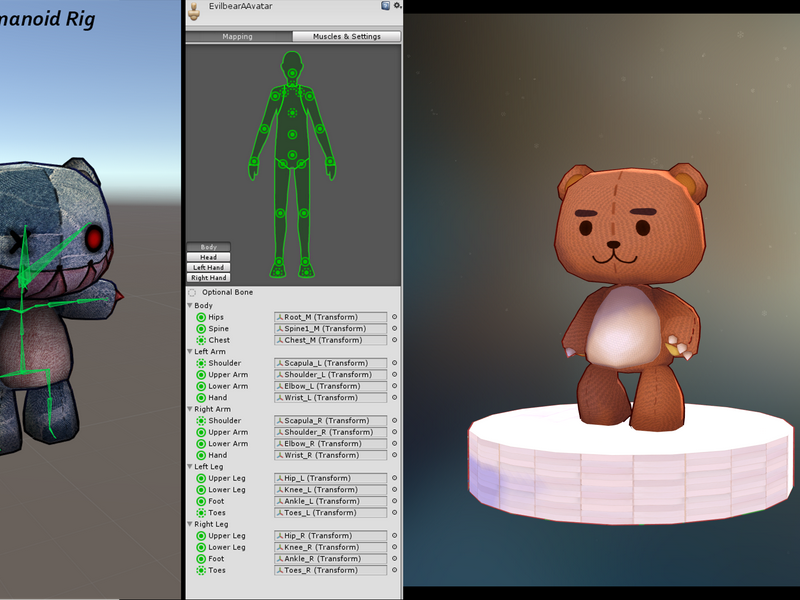
Task: Collapse the Right Arm section
Action: [190, 409]
